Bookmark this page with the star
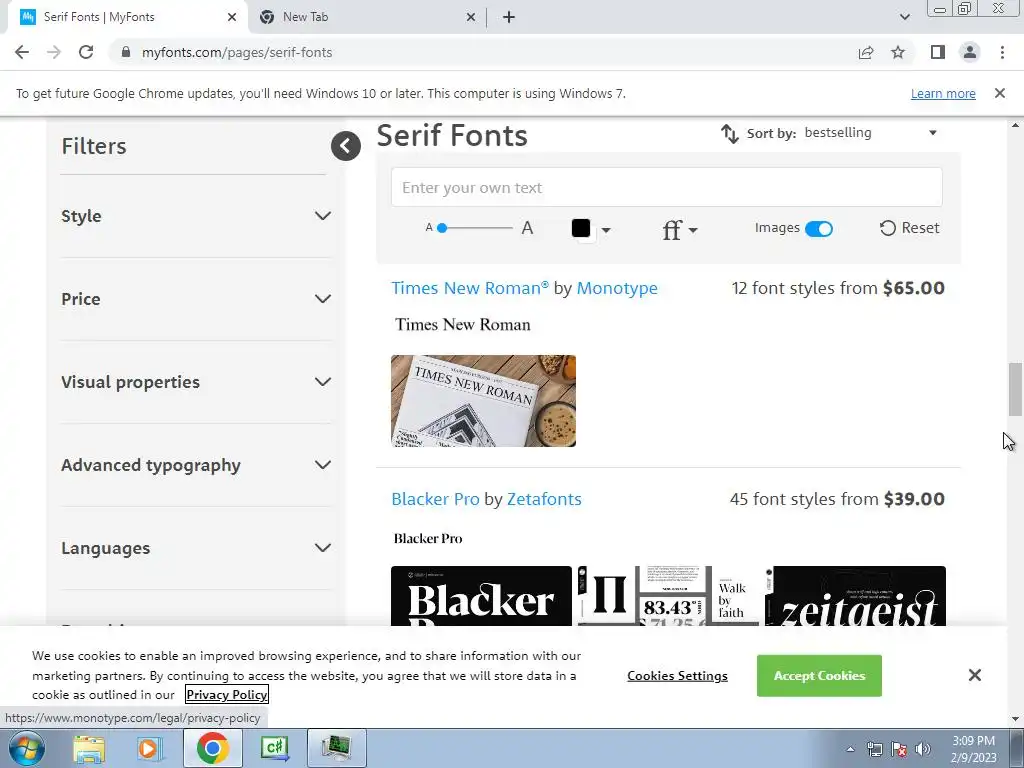This screenshot has height=768, width=1024. tap(898, 52)
